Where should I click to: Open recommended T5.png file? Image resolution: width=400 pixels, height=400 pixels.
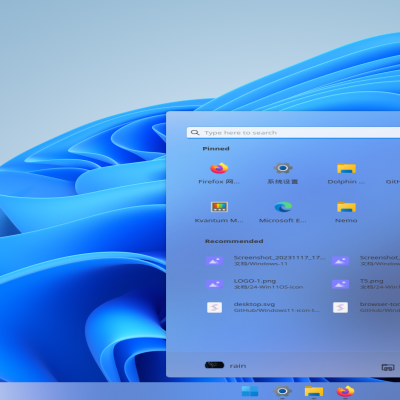click(365, 284)
